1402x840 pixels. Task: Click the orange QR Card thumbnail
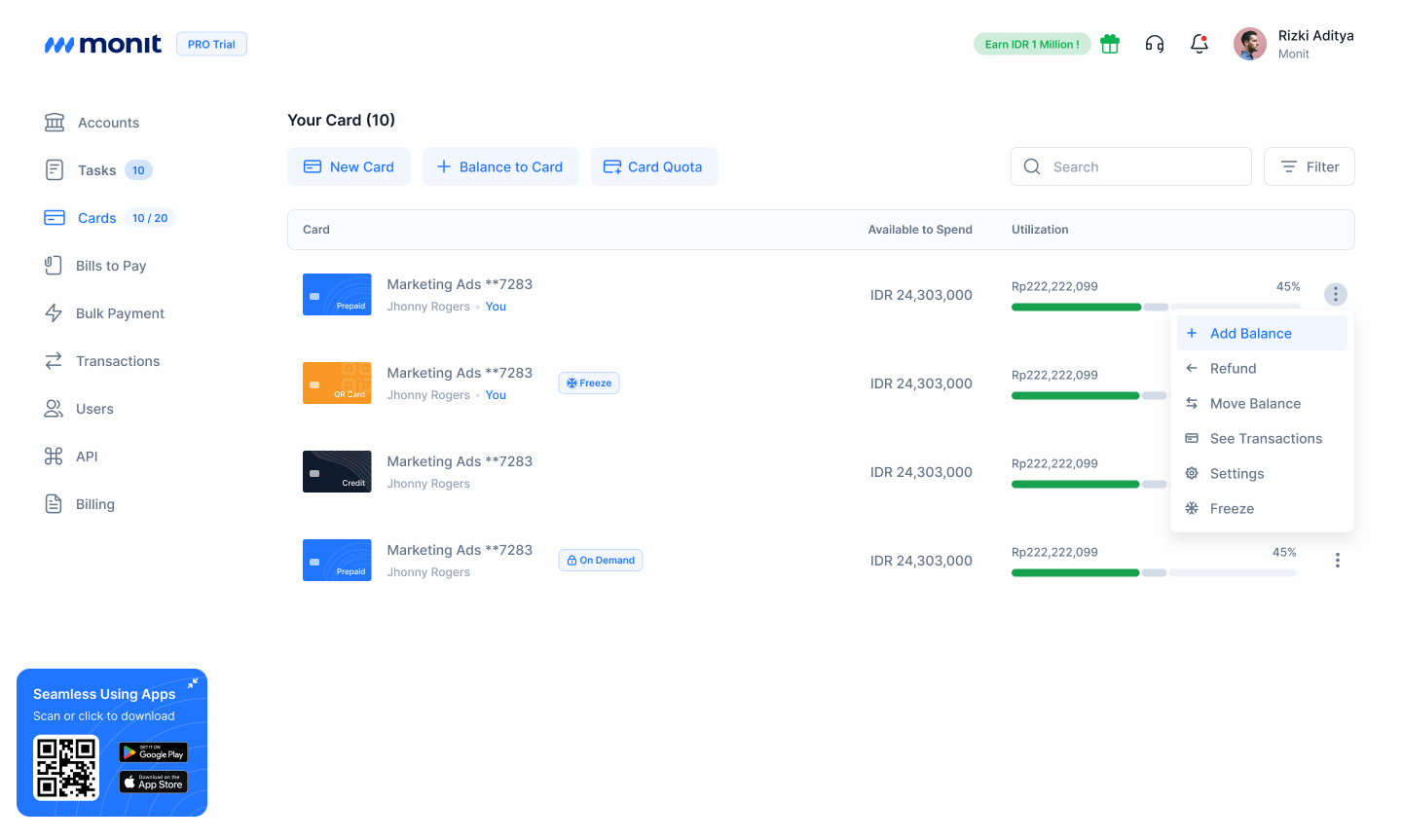(x=337, y=383)
